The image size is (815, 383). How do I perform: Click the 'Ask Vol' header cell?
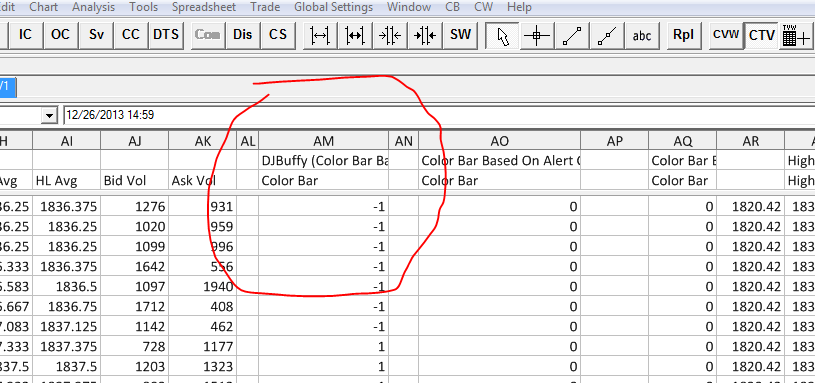203,180
